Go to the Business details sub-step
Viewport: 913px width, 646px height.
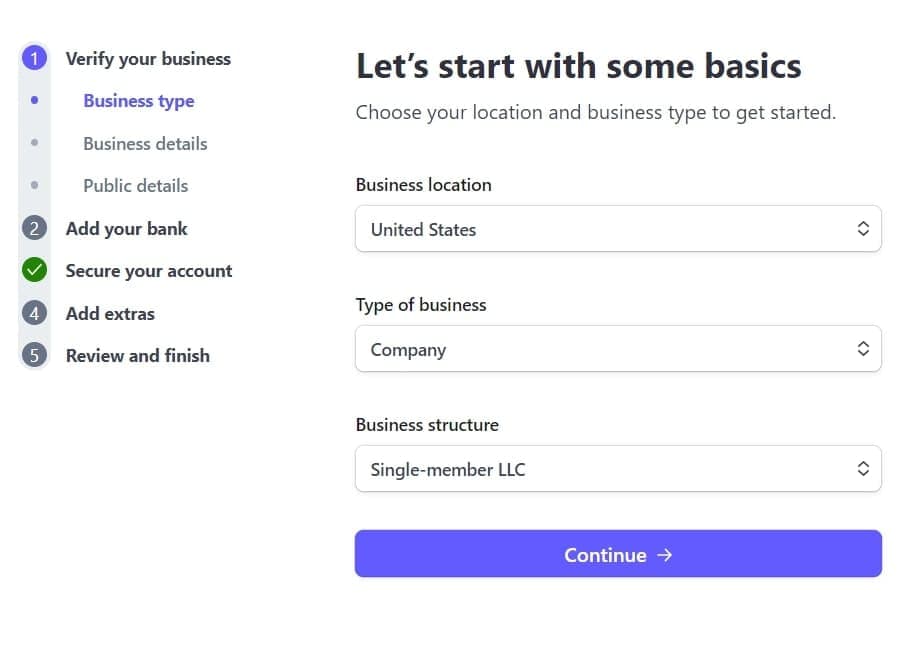[x=145, y=143]
